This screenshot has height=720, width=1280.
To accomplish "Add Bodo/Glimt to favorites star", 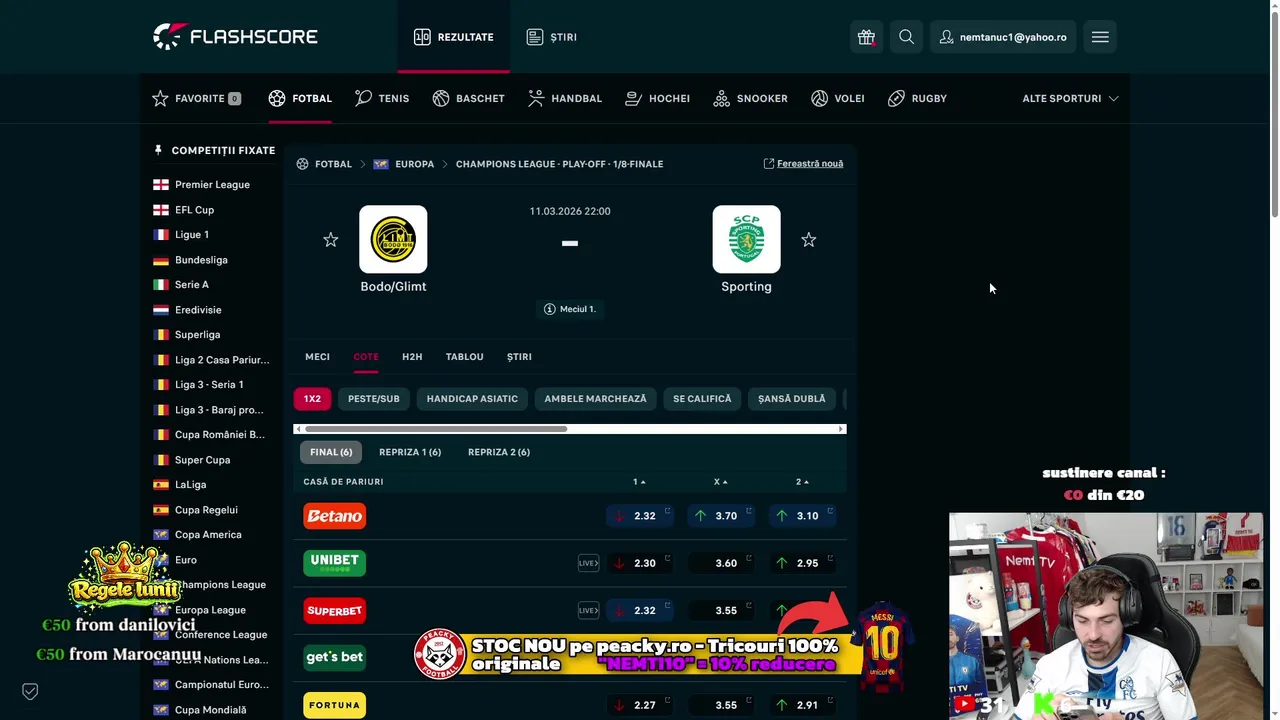I will (x=331, y=240).
